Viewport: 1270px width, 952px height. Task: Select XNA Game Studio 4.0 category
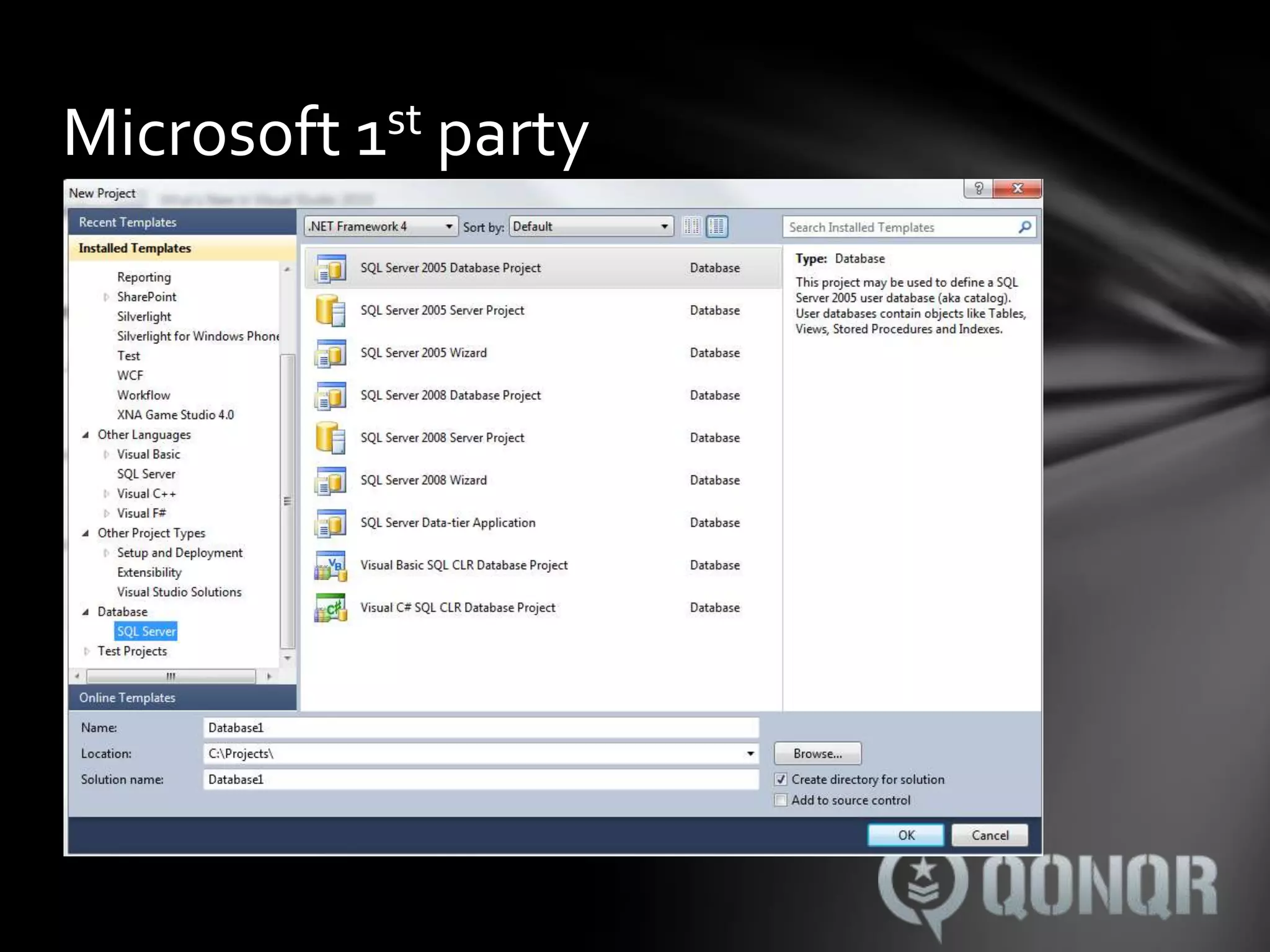pyautogui.click(x=175, y=415)
